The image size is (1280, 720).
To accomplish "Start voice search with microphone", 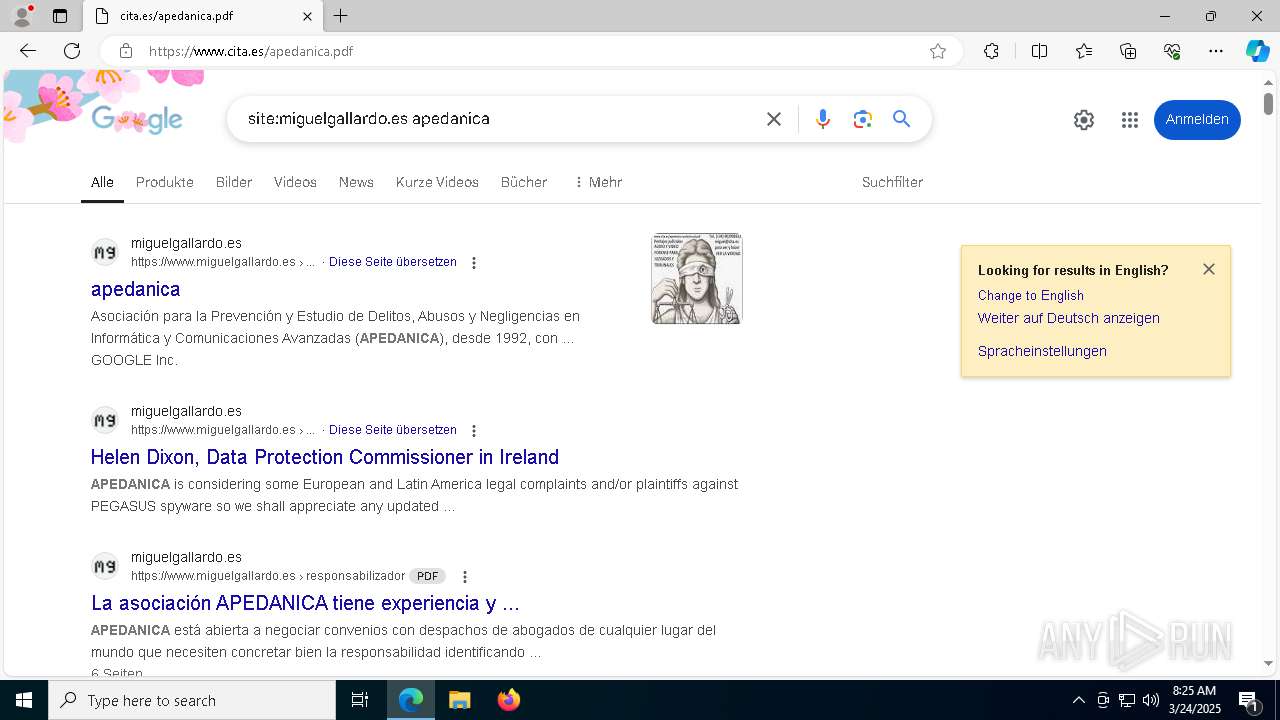I will click(823, 119).
